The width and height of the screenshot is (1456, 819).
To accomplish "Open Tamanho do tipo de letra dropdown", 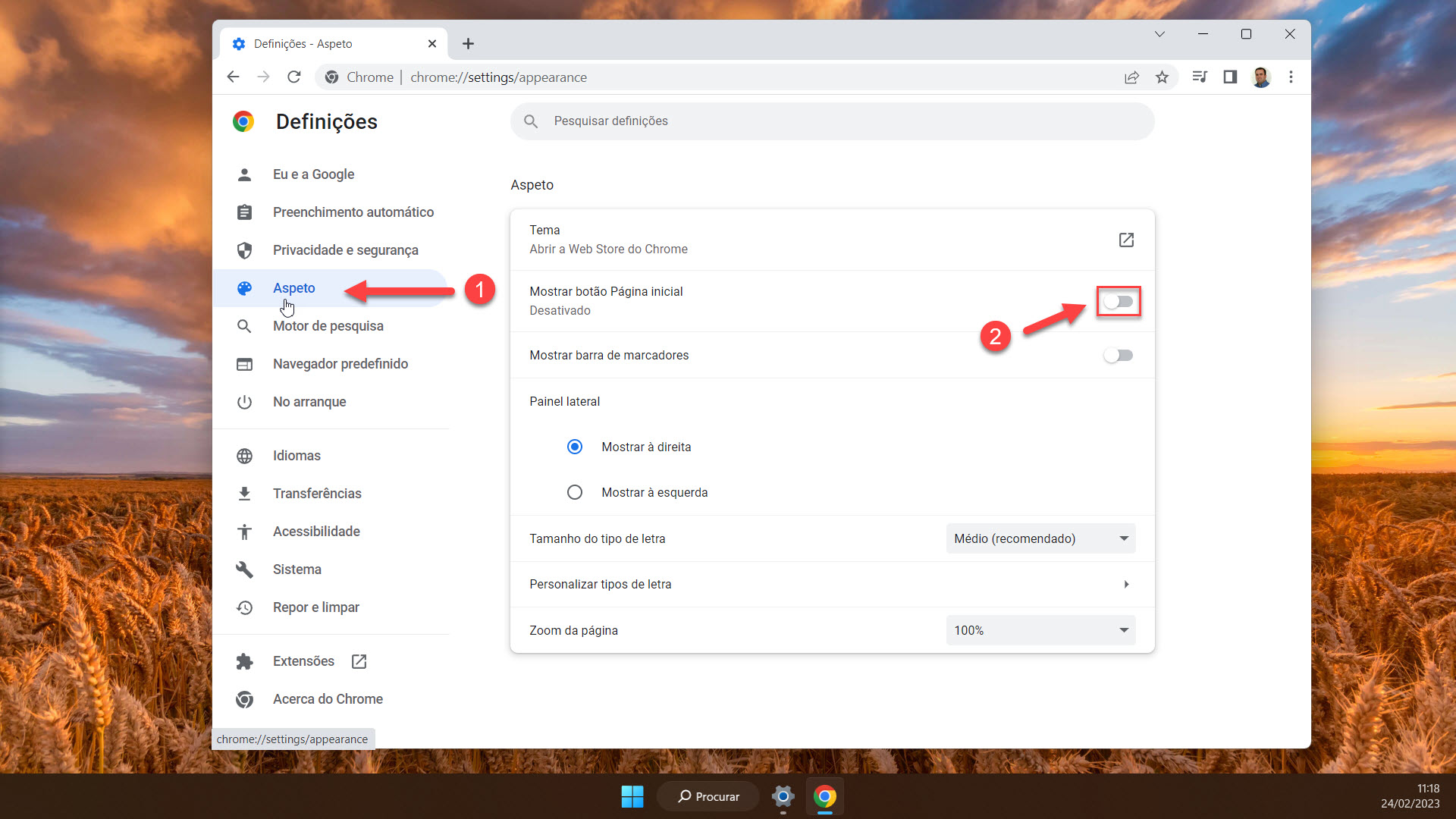I will click(x=1040, y=538).
